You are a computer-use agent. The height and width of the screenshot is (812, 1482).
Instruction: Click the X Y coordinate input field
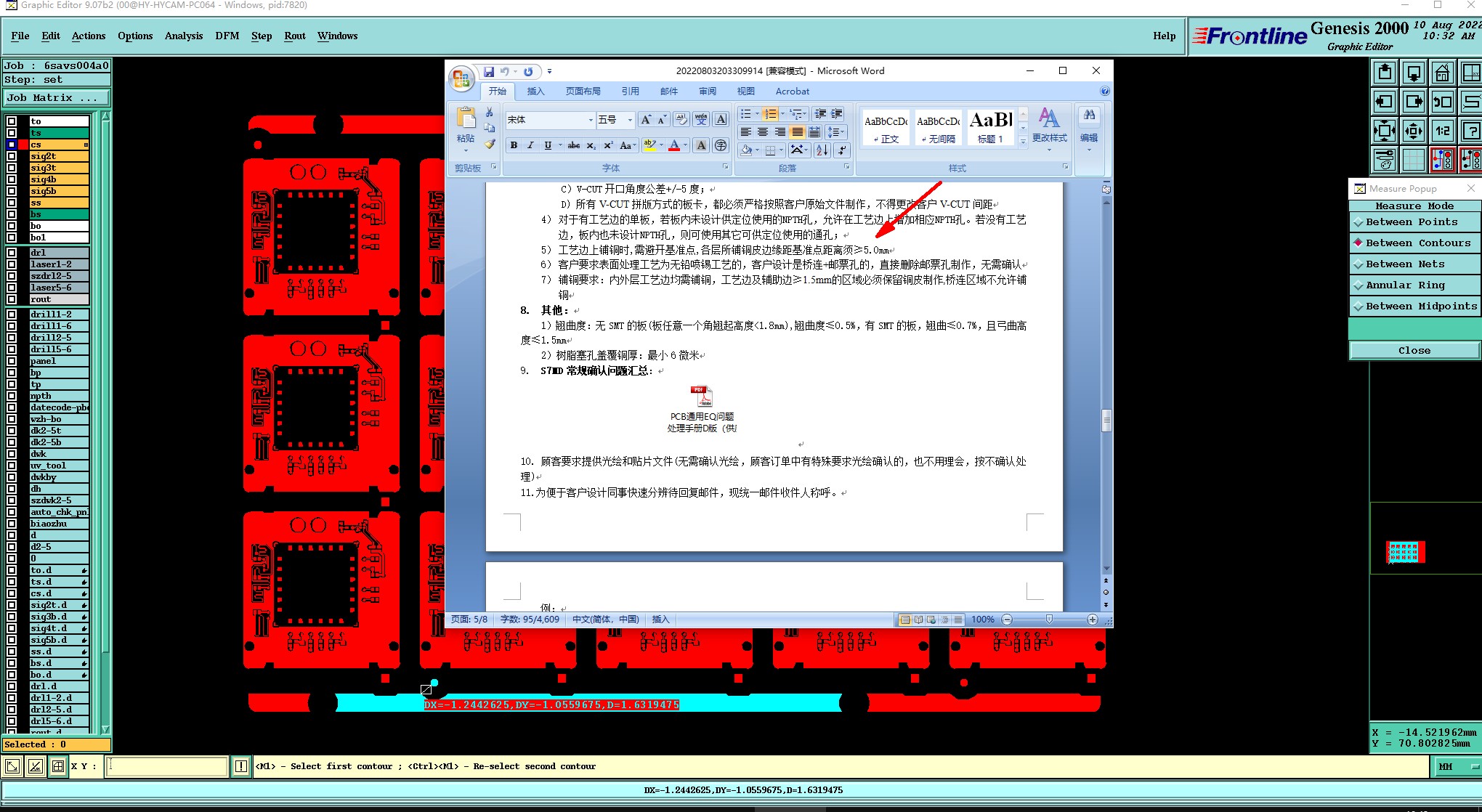pyautogui.click(x=167, y=766)
